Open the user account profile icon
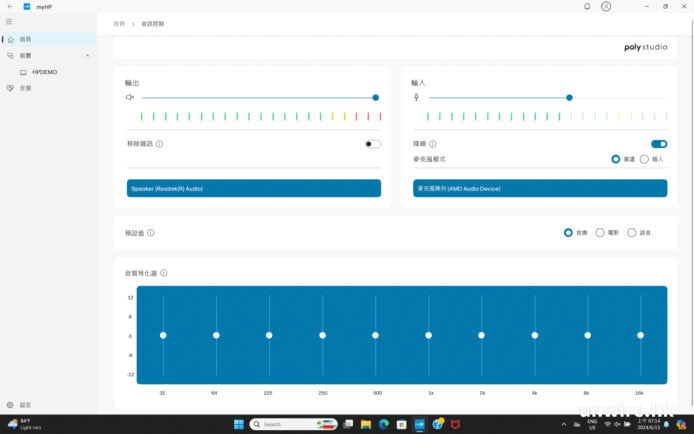694x434 pixels. [606, 6]
